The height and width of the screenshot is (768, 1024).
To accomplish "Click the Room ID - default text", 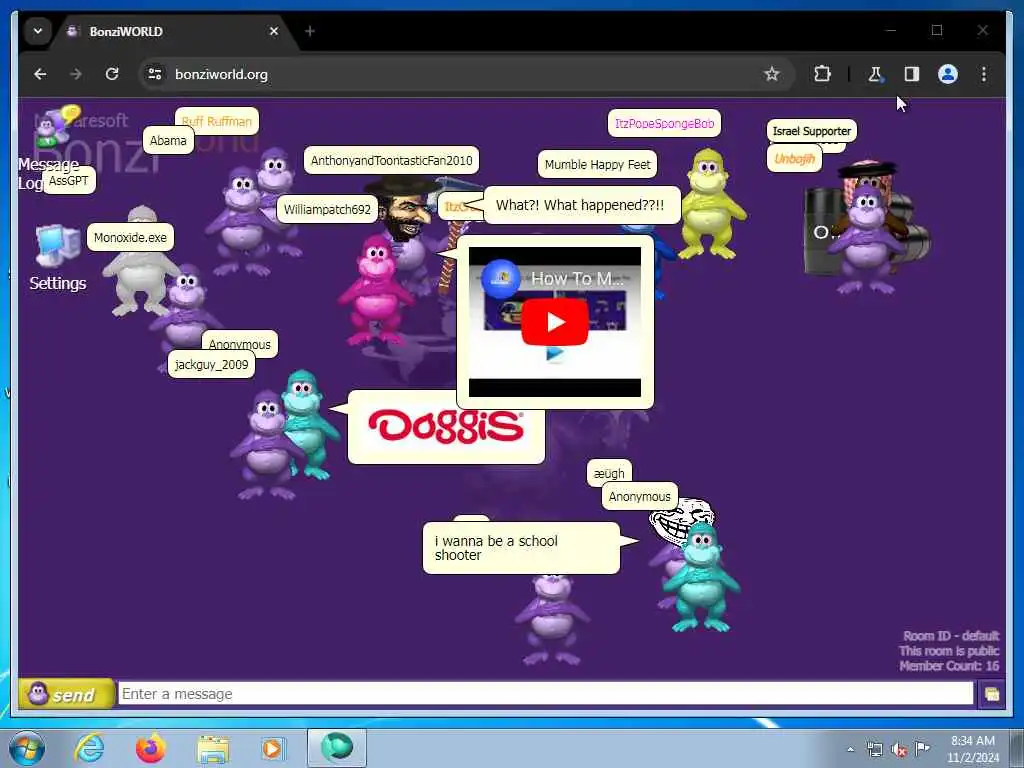I will pyautogui.click(x=951, y=636).
